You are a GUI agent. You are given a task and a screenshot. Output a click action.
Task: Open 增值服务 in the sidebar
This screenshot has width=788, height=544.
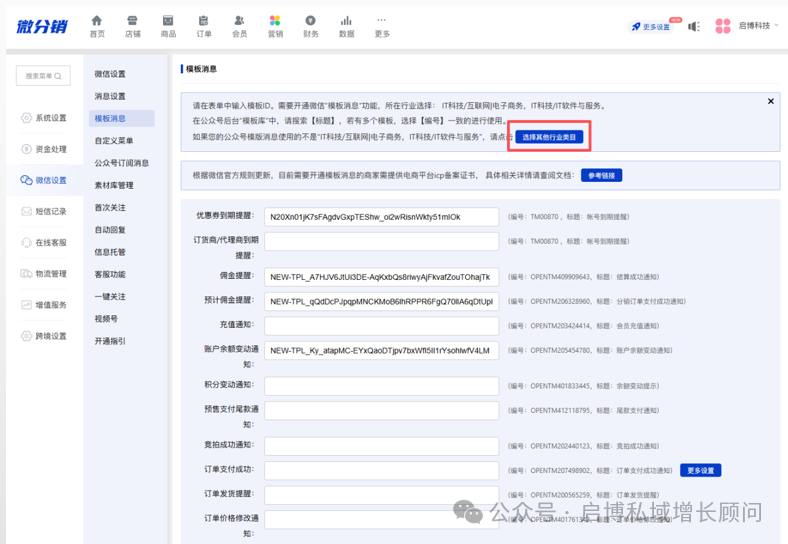(x=44, y=305)
